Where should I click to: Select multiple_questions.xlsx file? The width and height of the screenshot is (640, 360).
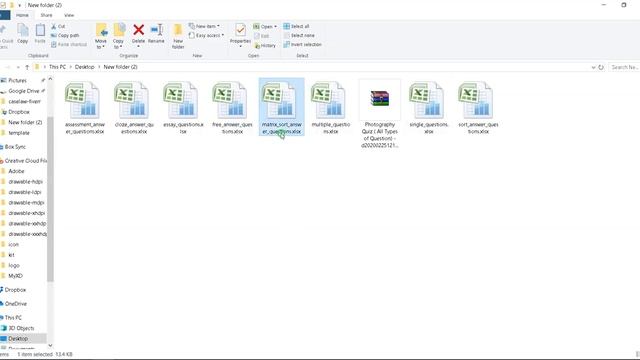point(331,108)
